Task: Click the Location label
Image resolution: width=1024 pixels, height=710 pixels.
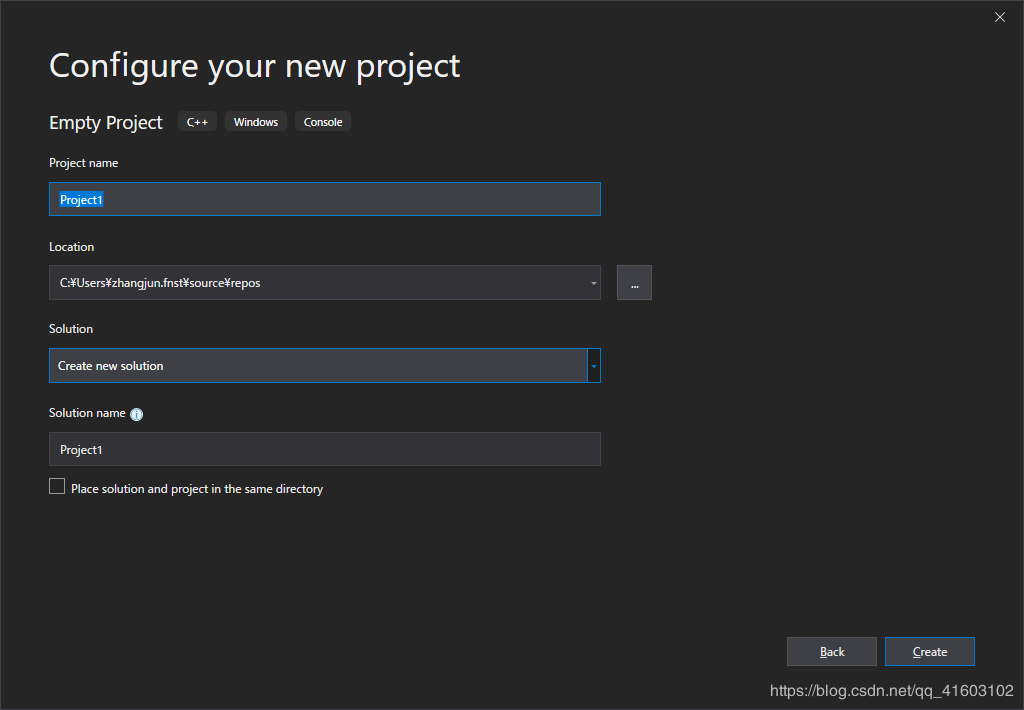Action: [x=71, y=247]
